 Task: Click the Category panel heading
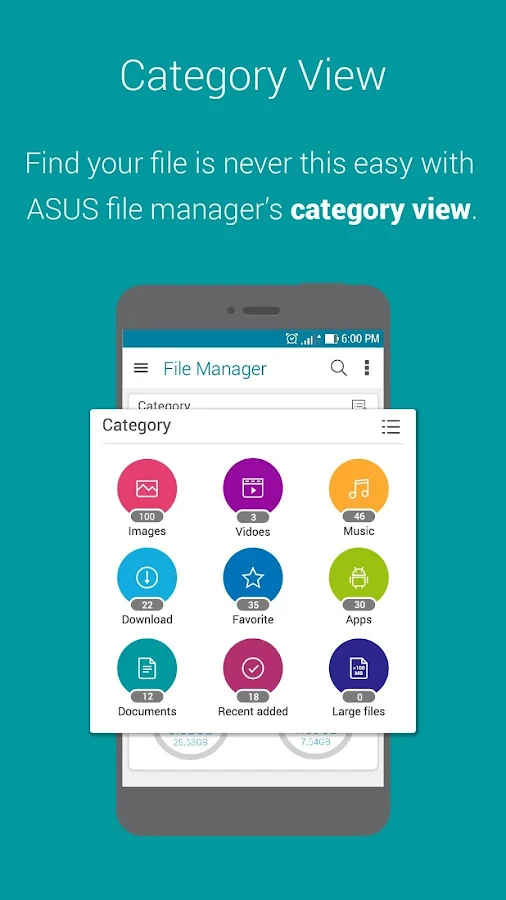tap(137, 425)
